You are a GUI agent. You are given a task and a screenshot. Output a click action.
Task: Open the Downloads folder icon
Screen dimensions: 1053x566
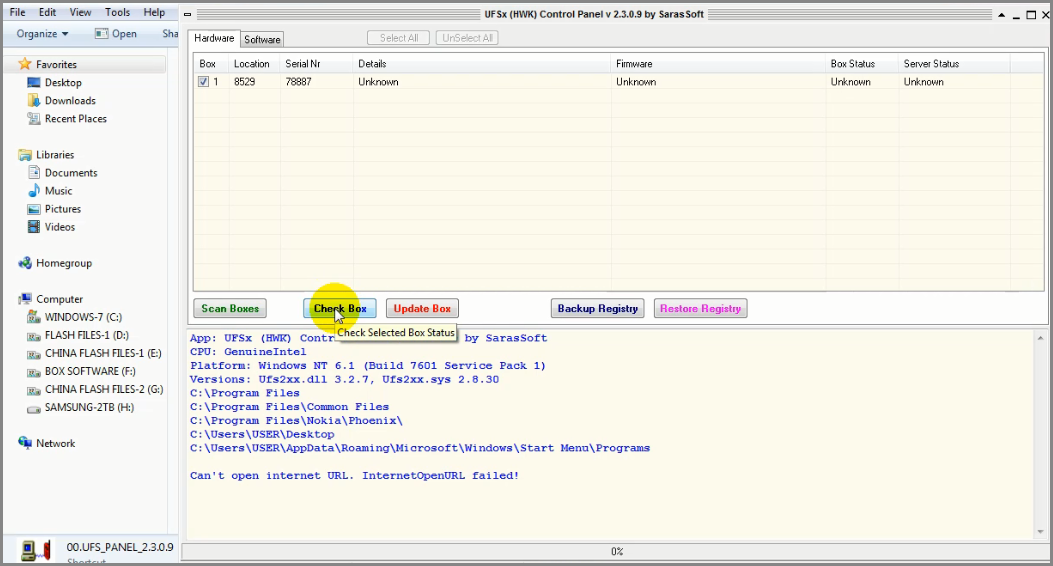(x=34, y=101)
